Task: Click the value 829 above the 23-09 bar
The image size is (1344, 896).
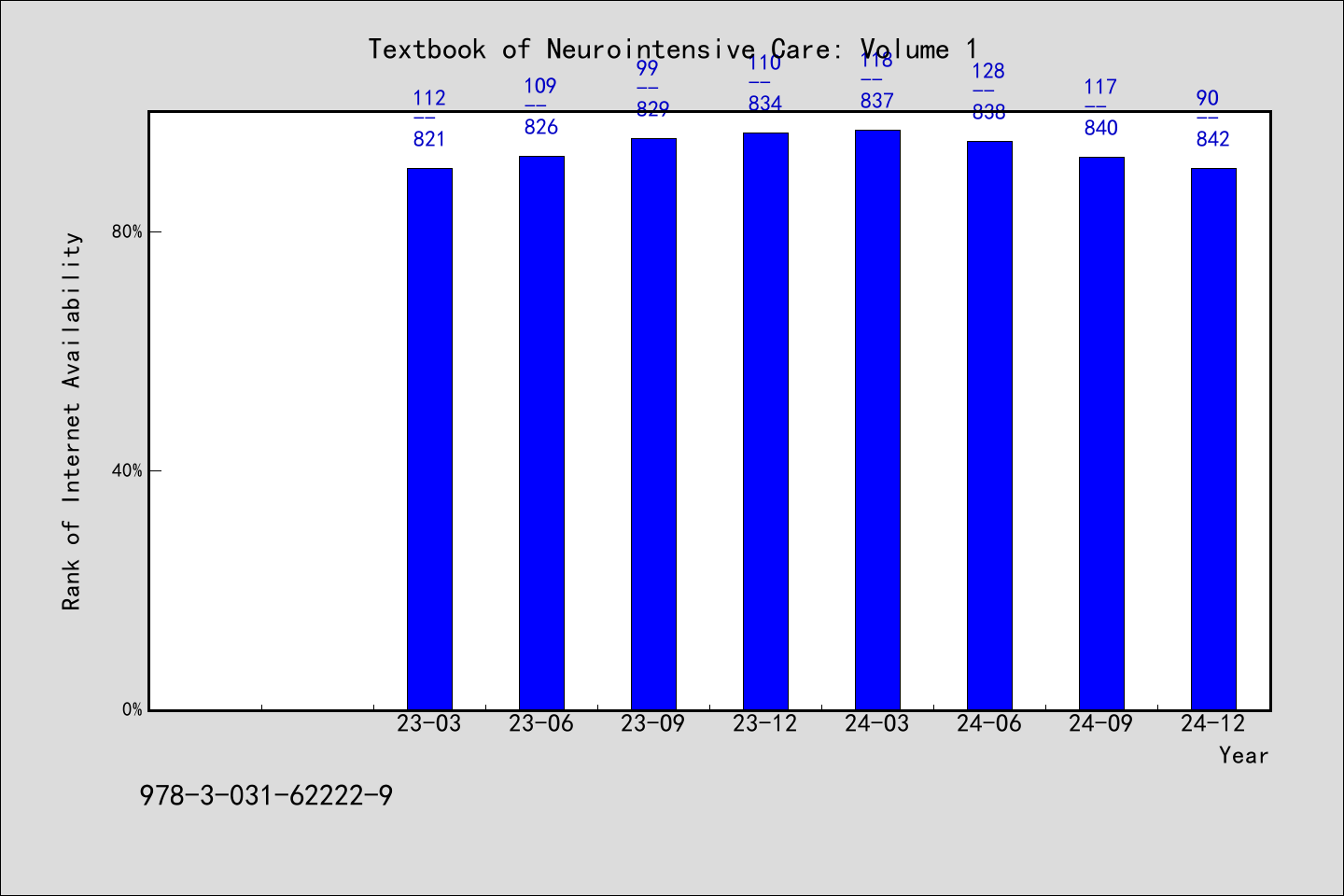Action: click(653, 109)
